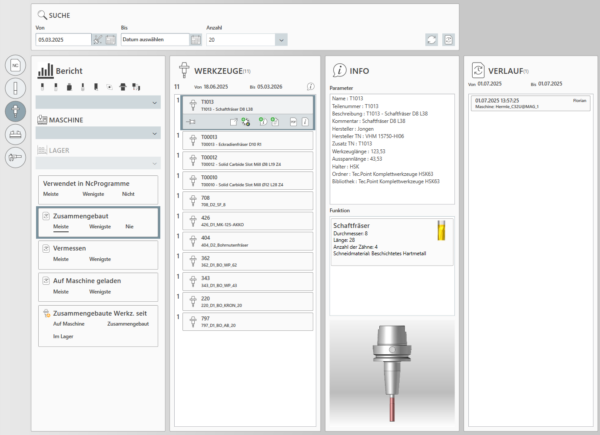Expand the Anzahl dropdown showing 20

click(x=280, y=40)
